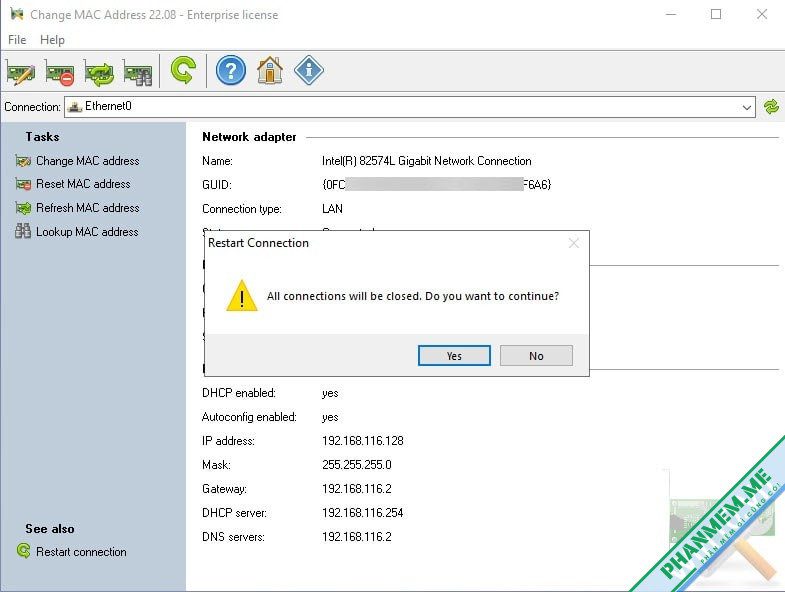The width and height of the screenshot is (785, 592).
Task: Click the card icon beside Refresh MAC address task
Action: click(23, 208)
